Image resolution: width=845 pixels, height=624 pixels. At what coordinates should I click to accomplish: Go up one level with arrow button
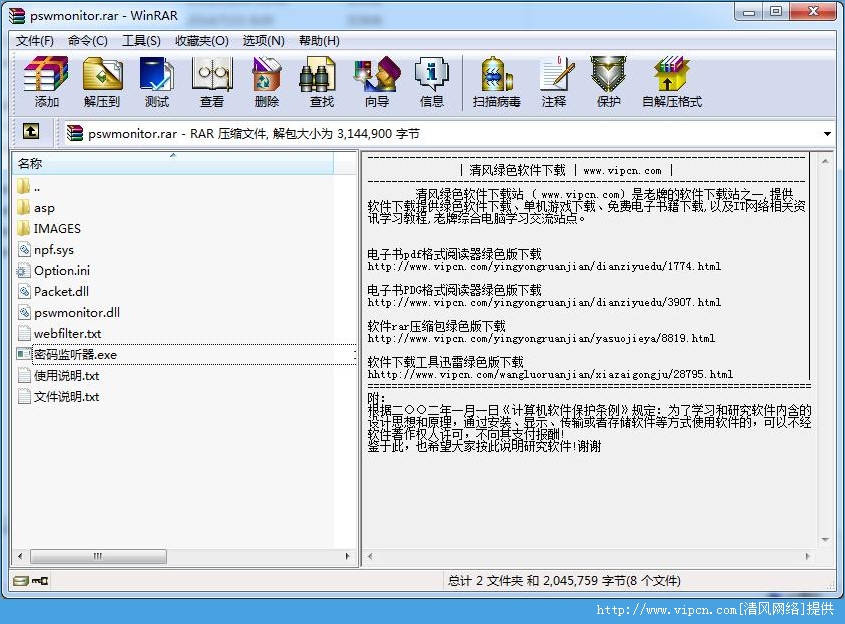pos(31,131)
